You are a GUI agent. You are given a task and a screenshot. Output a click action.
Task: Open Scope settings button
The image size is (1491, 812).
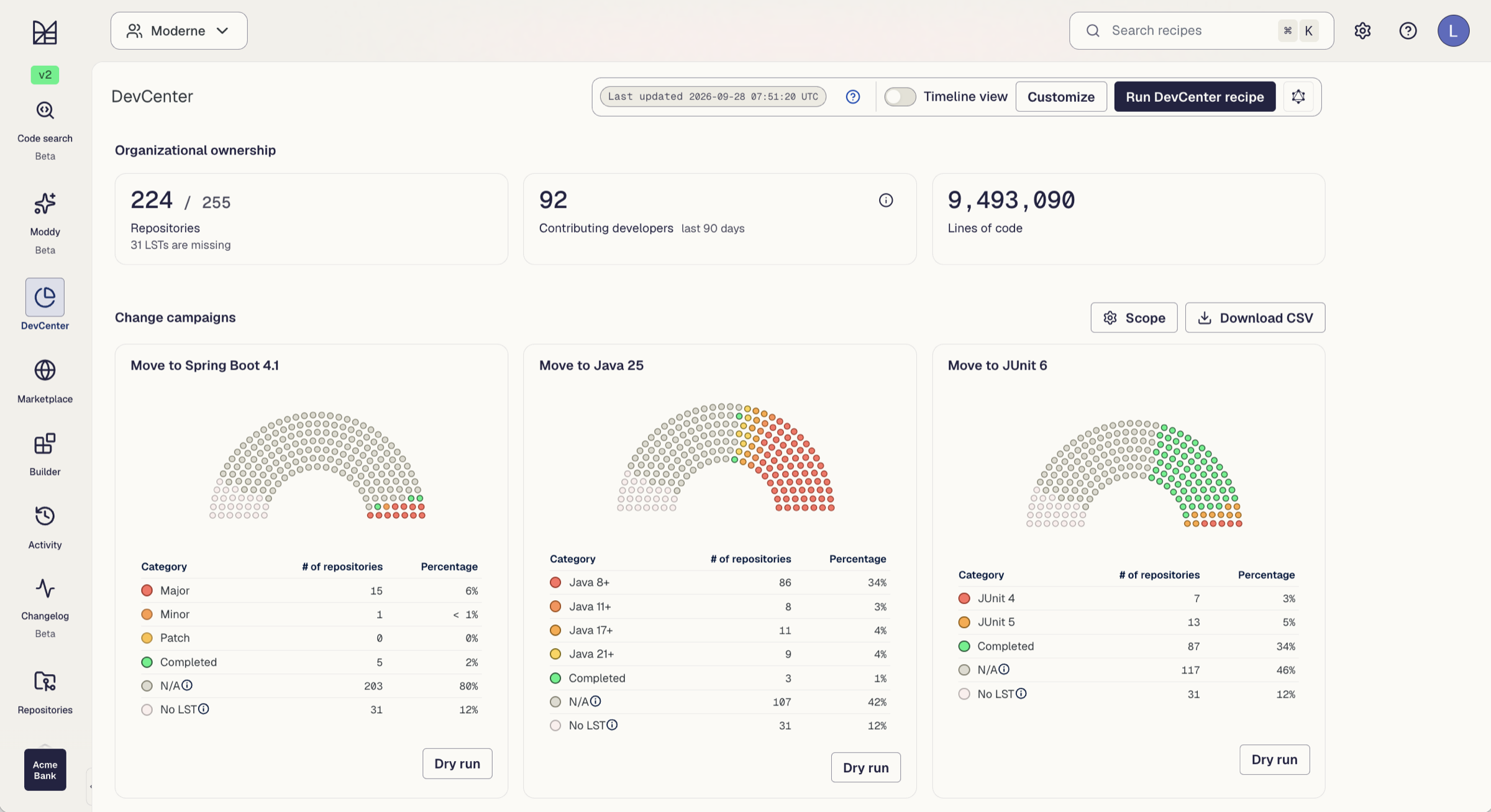pos(1134,317)
